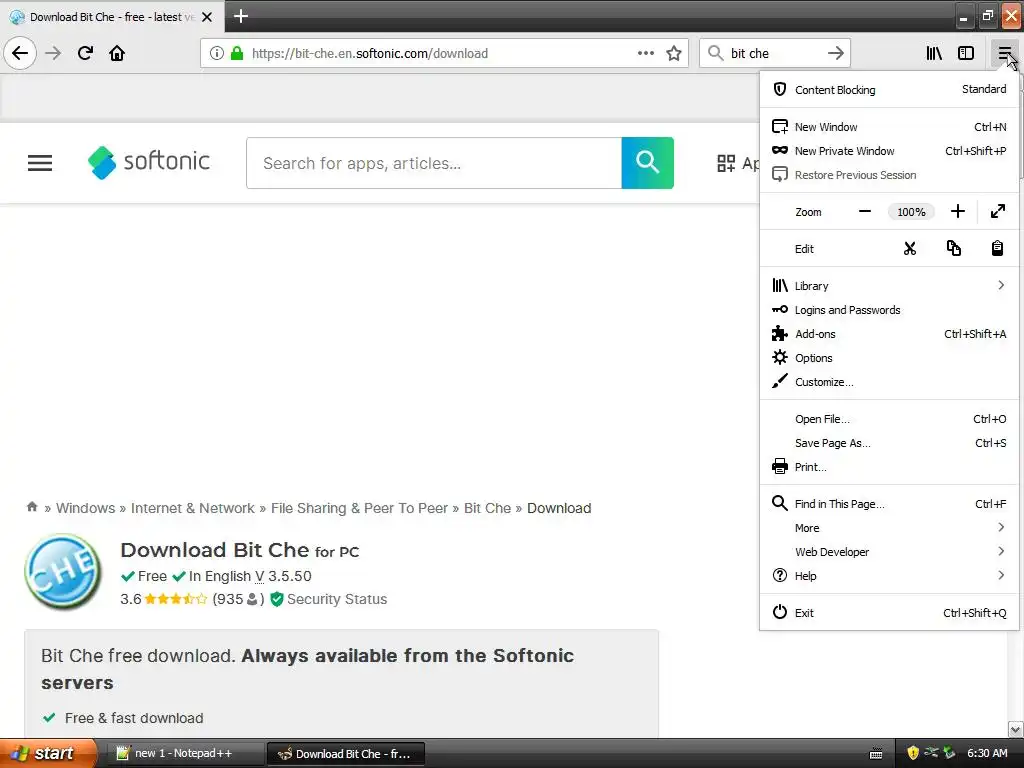Click the Bit Che app logo
The image size is (1024, 768).
[63, 572]
